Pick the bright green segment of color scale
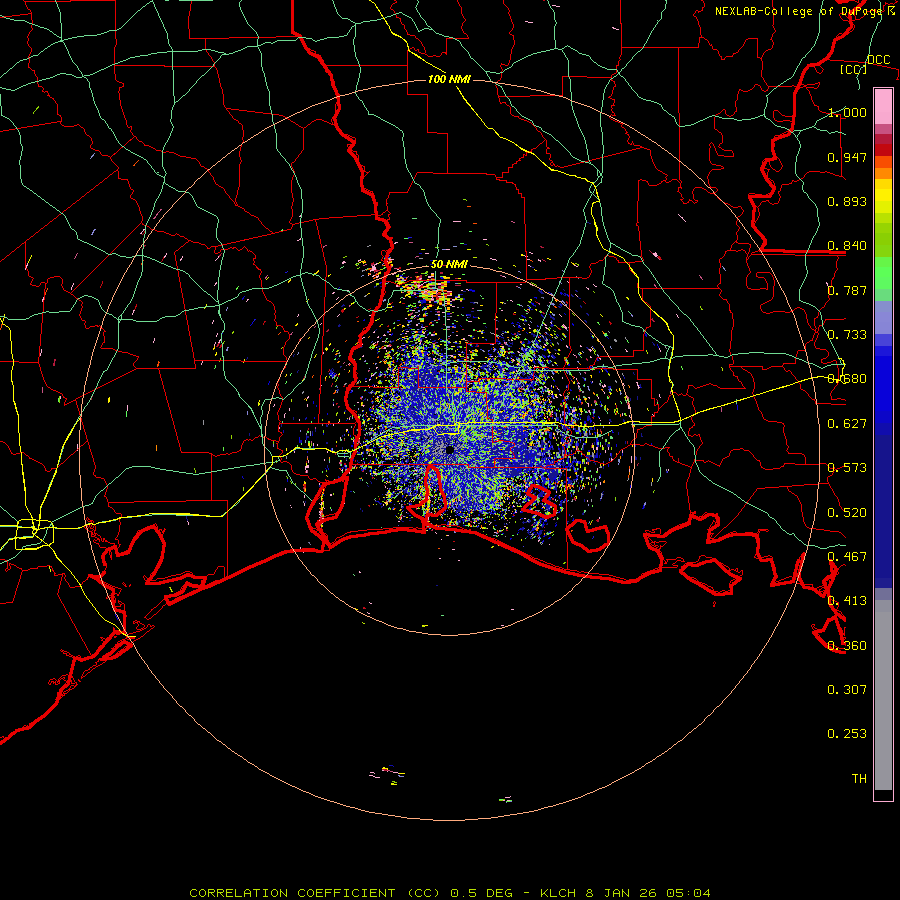 pyautogui.click(x=883, y=273)
